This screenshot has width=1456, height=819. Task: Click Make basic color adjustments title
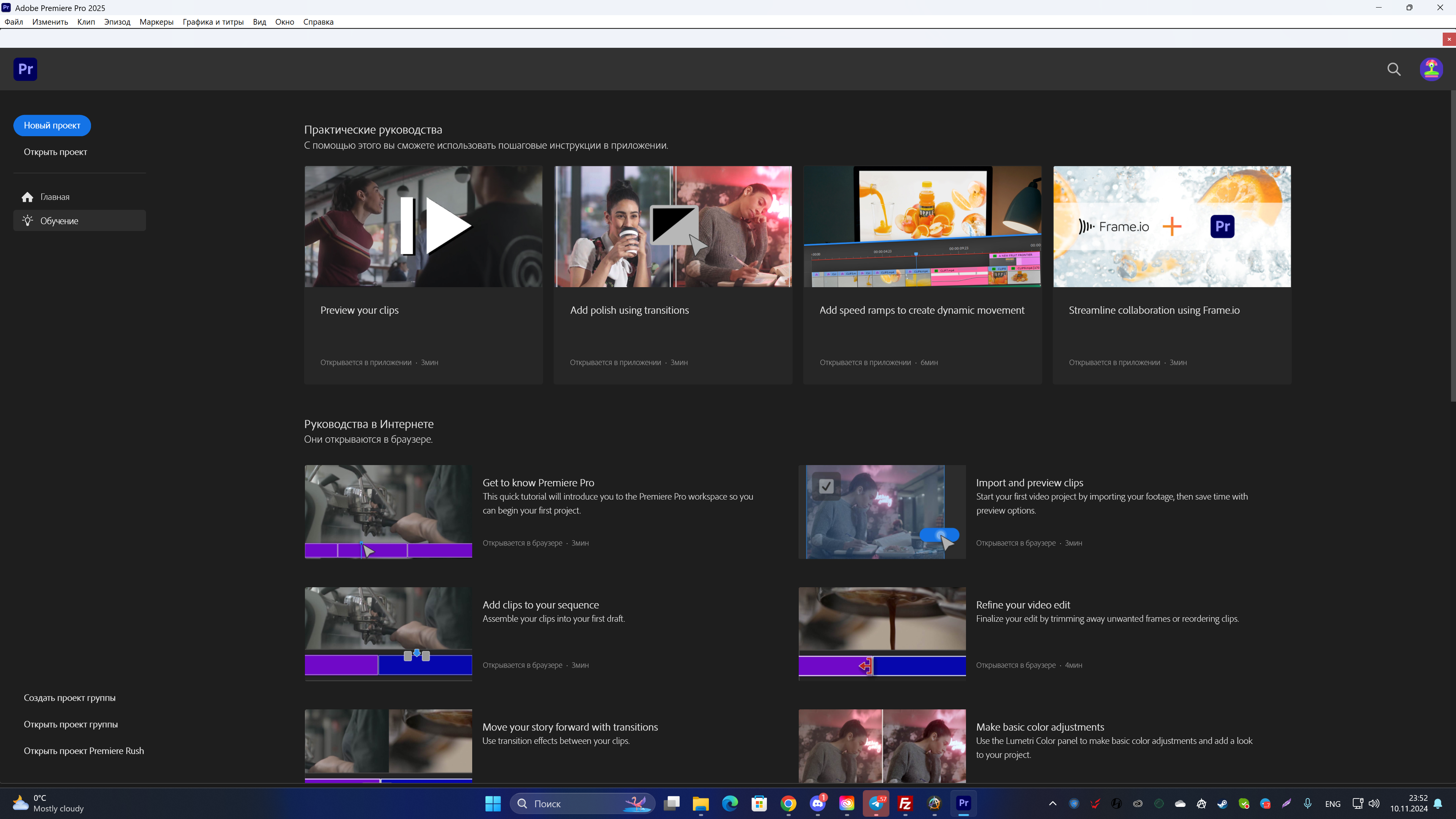pyautogui.click(x=1040, y=727)
